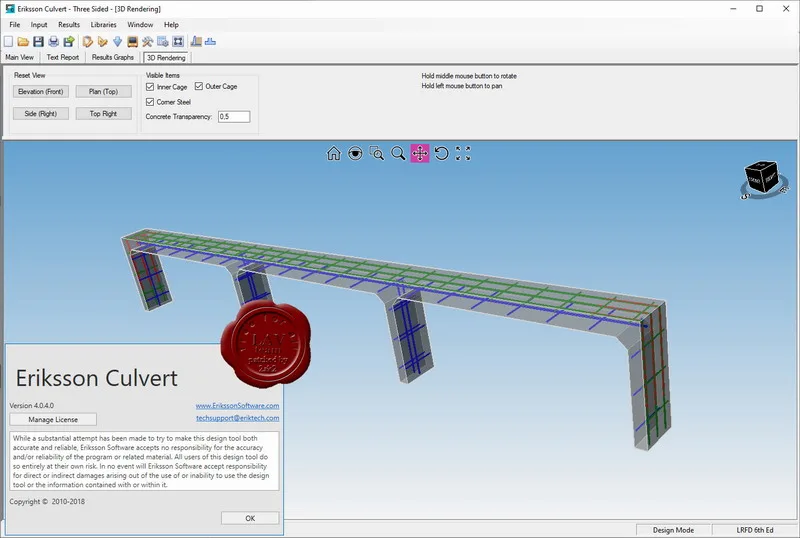Click the disclaimer text box in About dialog
Screen dimensions: 800x538
point(144,461)
